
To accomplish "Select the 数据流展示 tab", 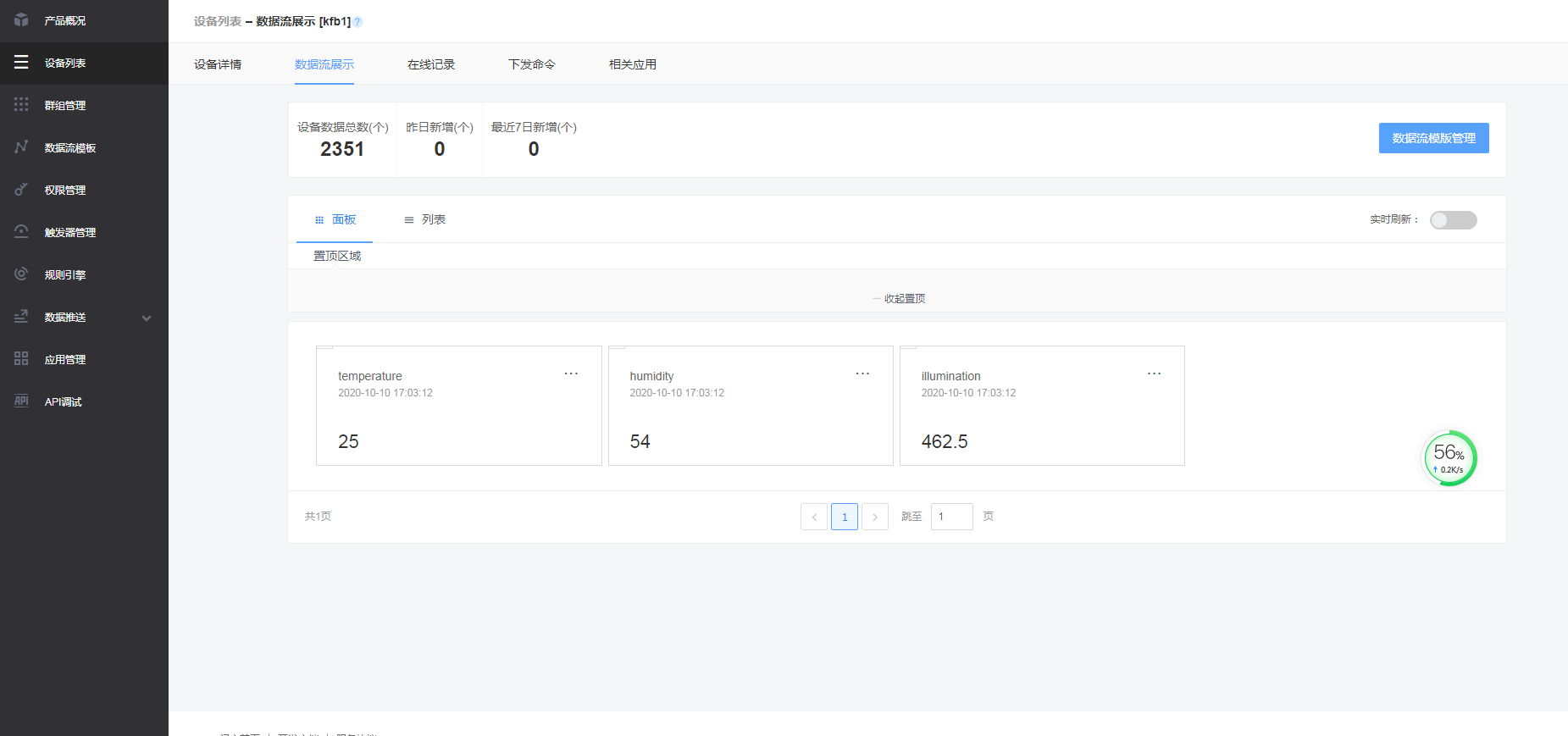I will pos(324,64).
